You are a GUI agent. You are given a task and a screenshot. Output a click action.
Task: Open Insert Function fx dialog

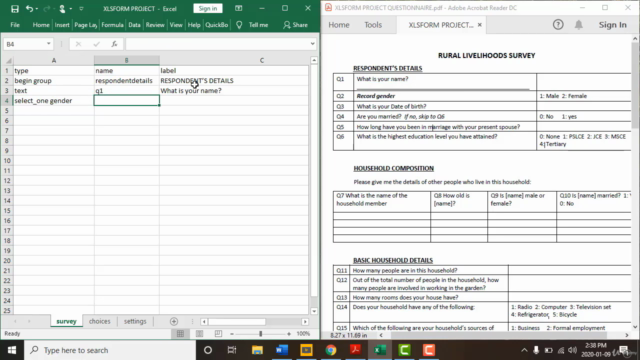[x=114, y=44]
